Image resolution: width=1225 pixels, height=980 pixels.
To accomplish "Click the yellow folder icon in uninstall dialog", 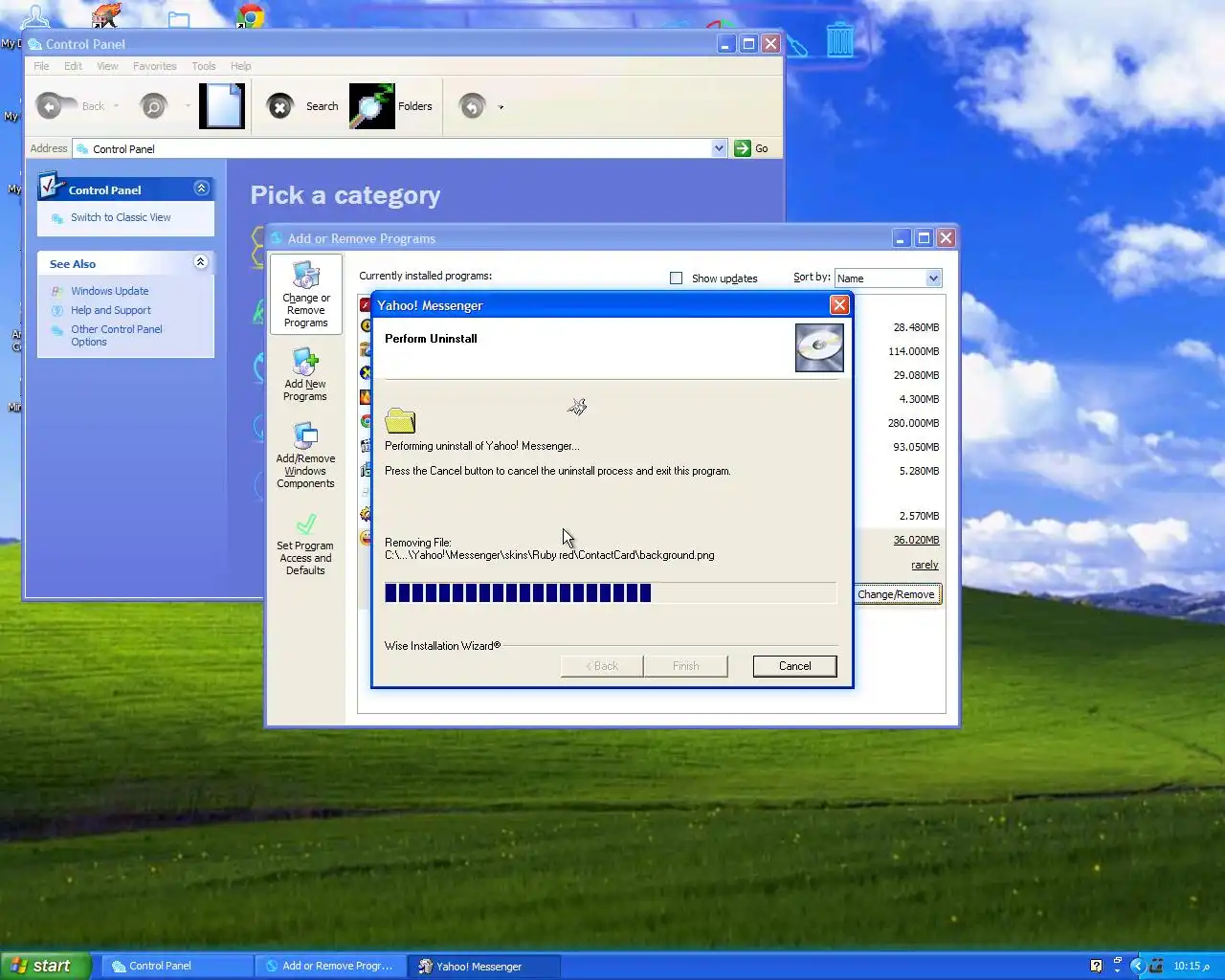I will tap(400, 420).
